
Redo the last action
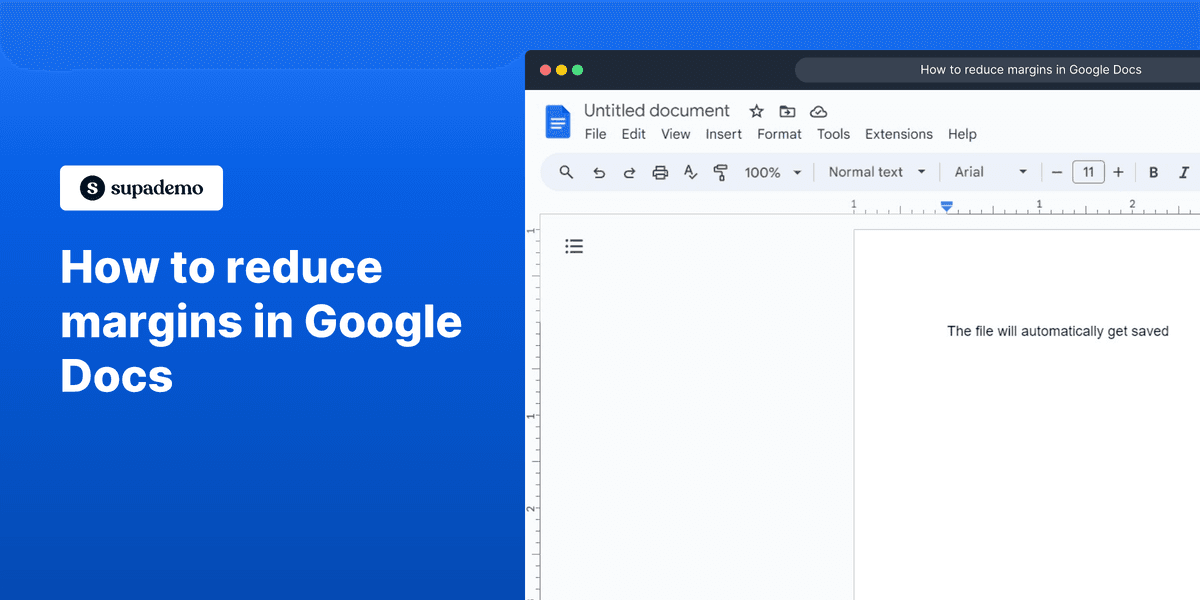[x=629, y=171]
